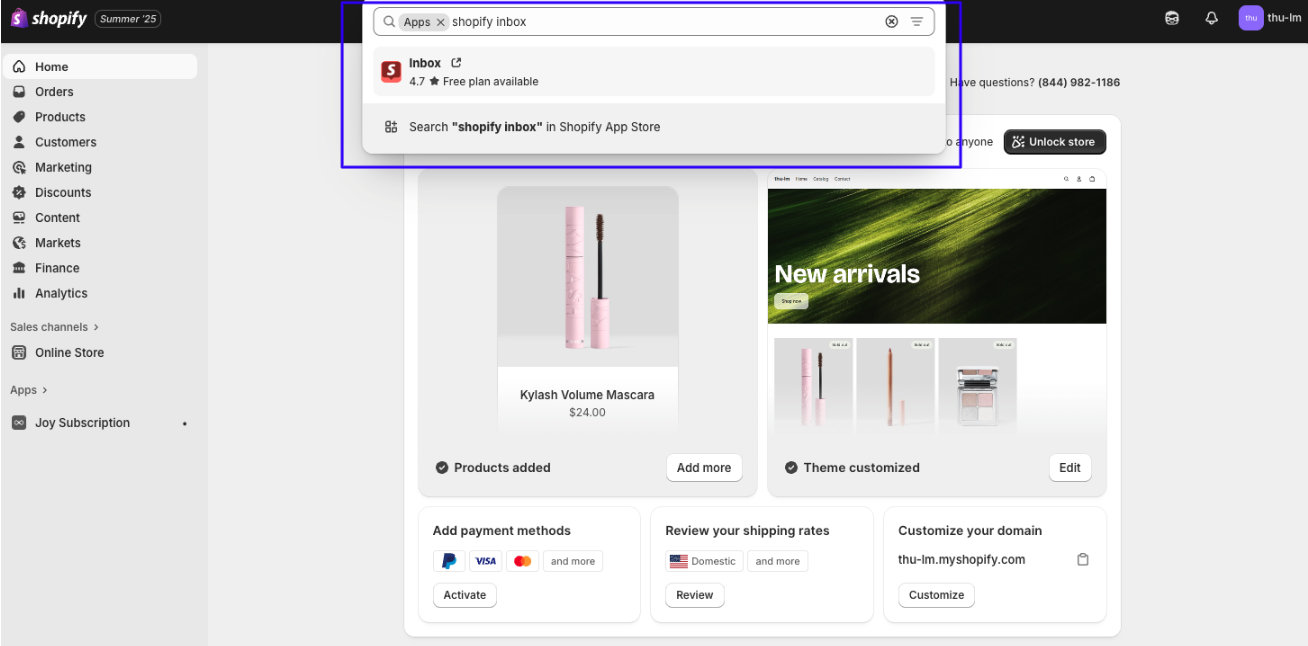The width and height of the screenshot is (1308, 646).
Task: Go to Home in sidebar
Action: tap(100, 67)
